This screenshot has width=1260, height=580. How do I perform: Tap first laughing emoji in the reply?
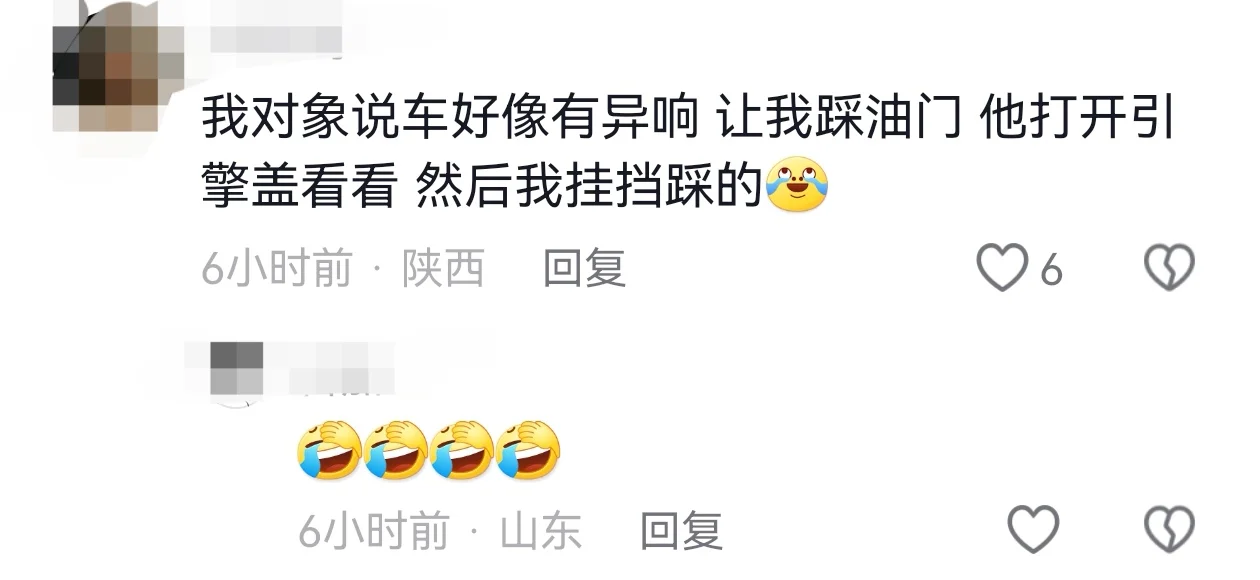pyautogui.click(x=330, y=449)
